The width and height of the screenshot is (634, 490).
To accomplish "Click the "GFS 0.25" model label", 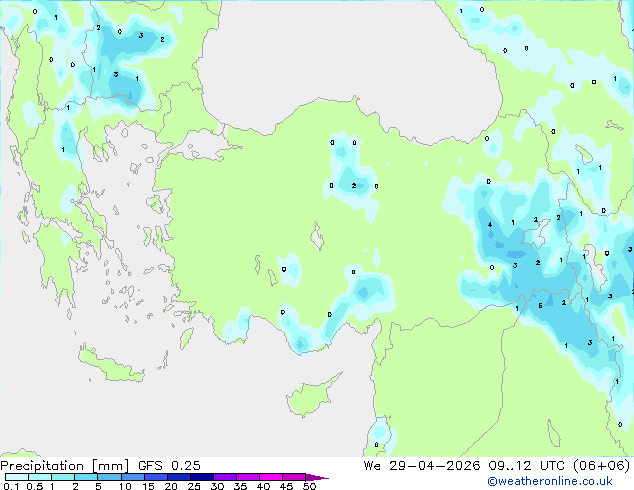I will tap(169, 466).
